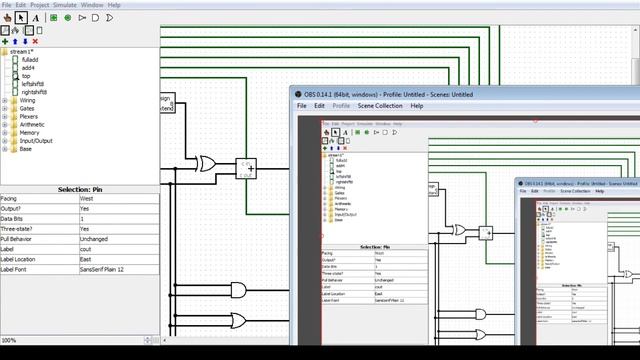Viewport: 640px width, 360px height.
Task: Click the blue down arrow move circuit icon
Action: coord(25,42)
